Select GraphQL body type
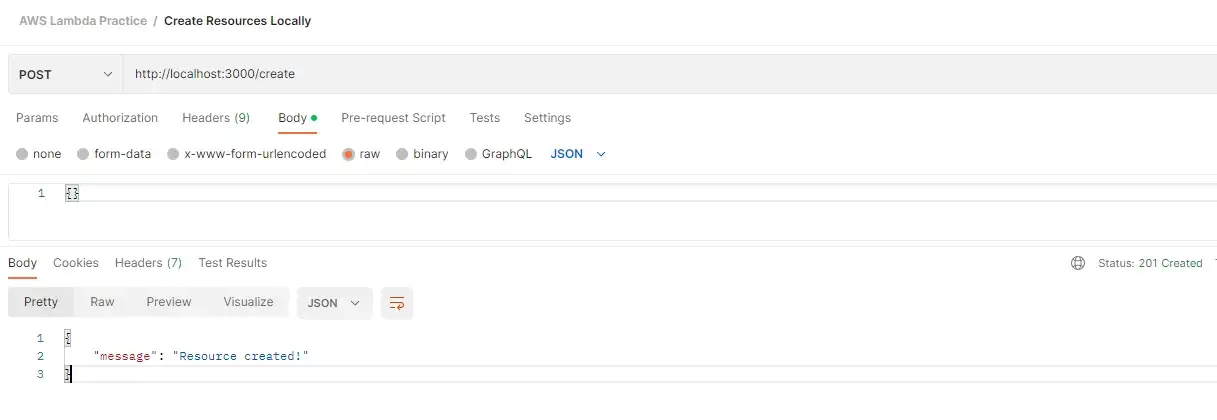 click(x=472, y=154)
